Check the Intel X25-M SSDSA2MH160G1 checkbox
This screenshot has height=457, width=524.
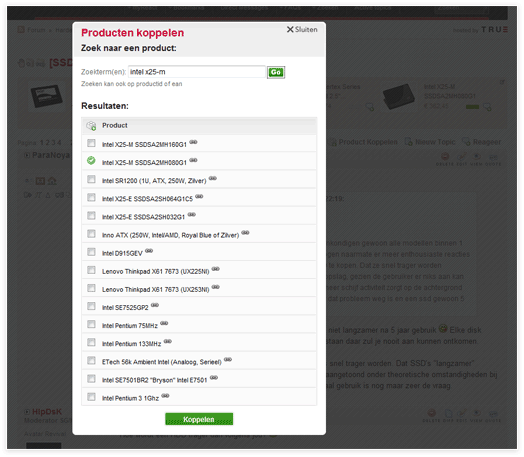[91, 143]
